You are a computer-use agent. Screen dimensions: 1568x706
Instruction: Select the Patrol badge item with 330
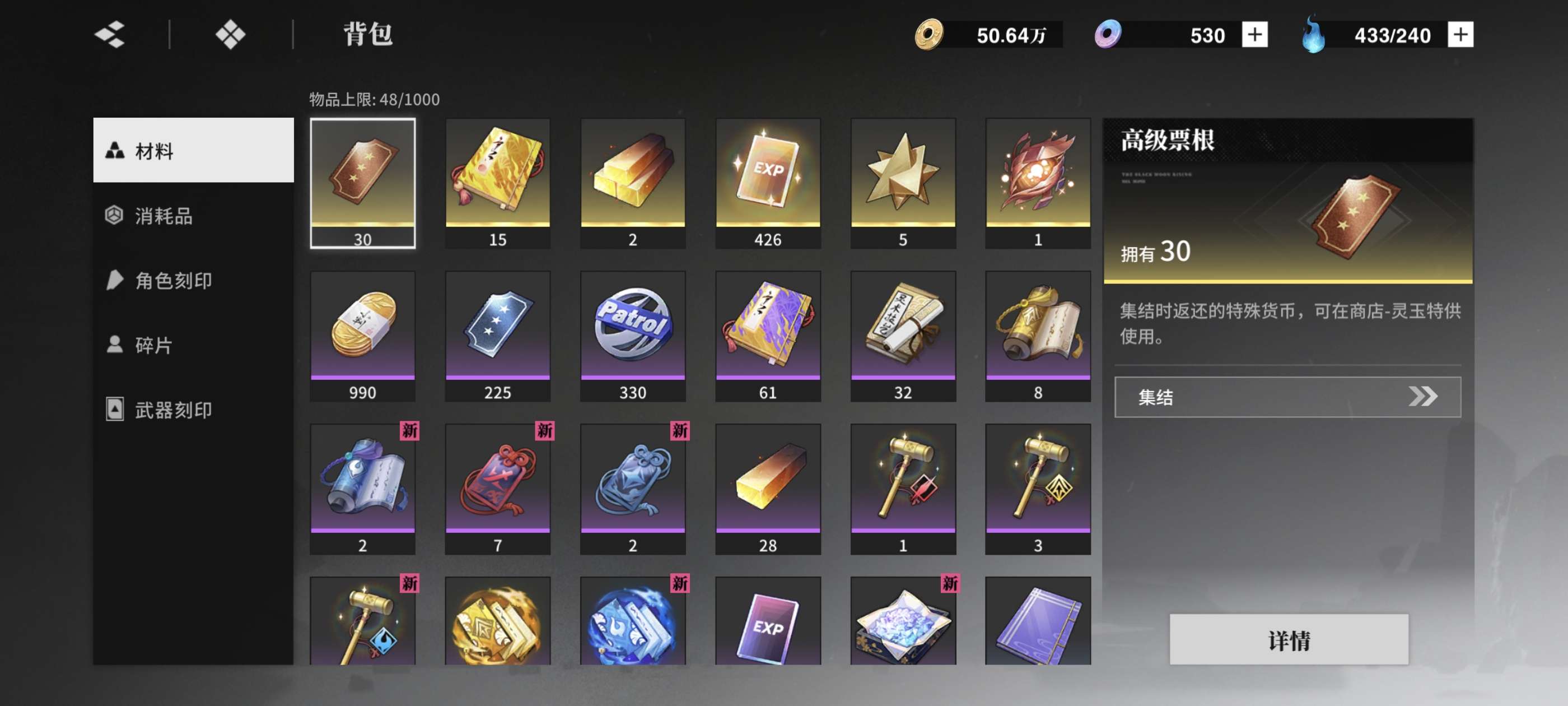[x=632, y=336]
